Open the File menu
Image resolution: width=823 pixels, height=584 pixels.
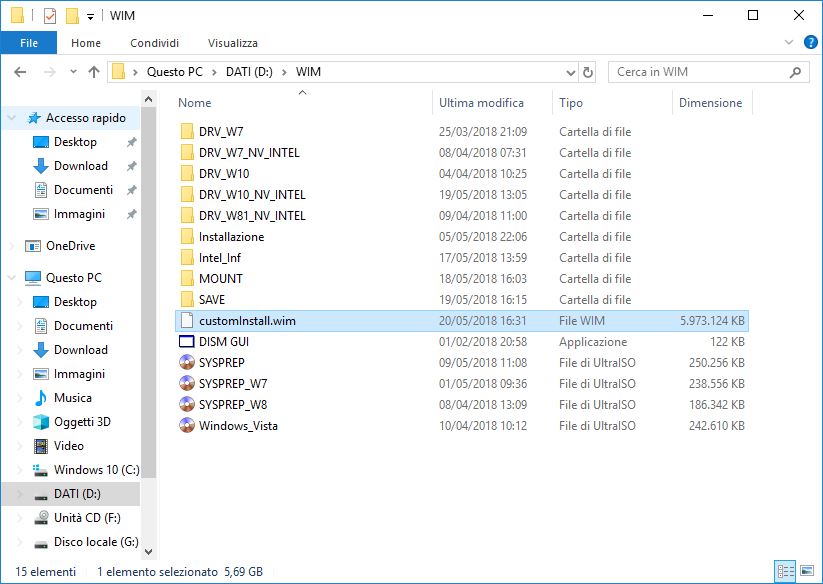[x=29, y=43]
